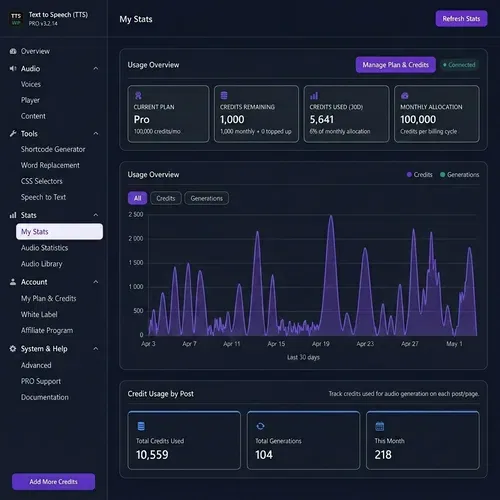The image size is (500, 500).
Task: Open Audio Library page
Action: [42, 264]
